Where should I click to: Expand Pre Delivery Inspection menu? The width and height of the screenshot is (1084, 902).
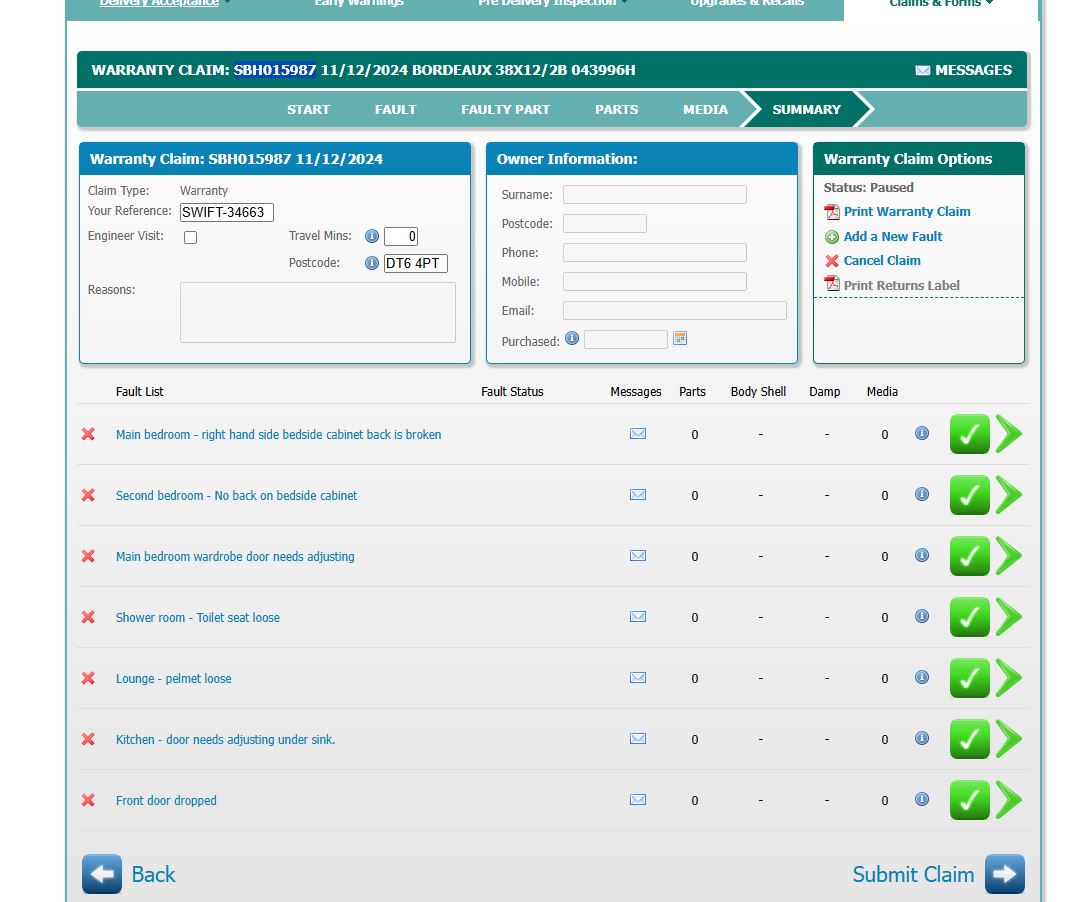click(553, 3)
